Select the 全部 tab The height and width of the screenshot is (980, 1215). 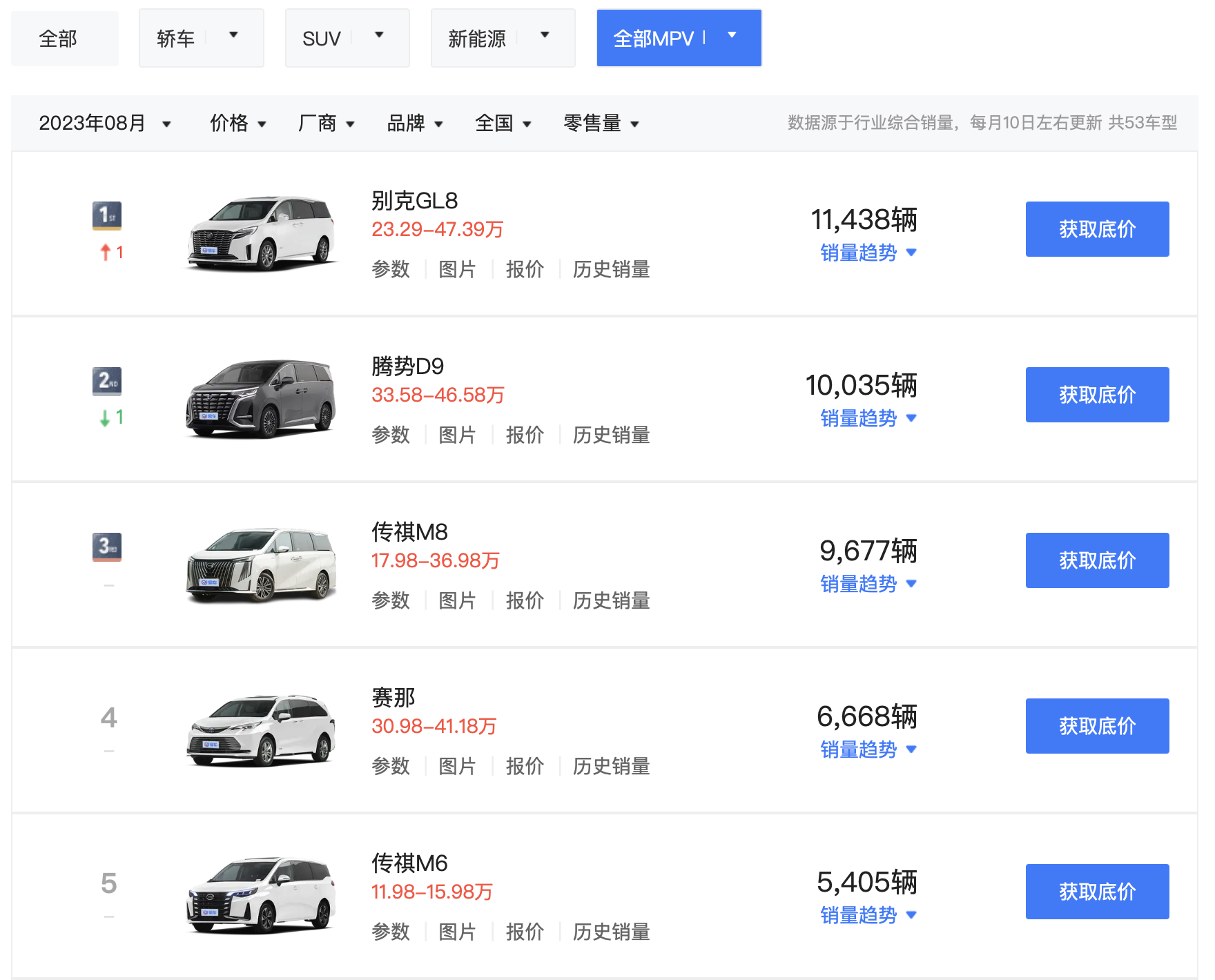coord(64,39)
